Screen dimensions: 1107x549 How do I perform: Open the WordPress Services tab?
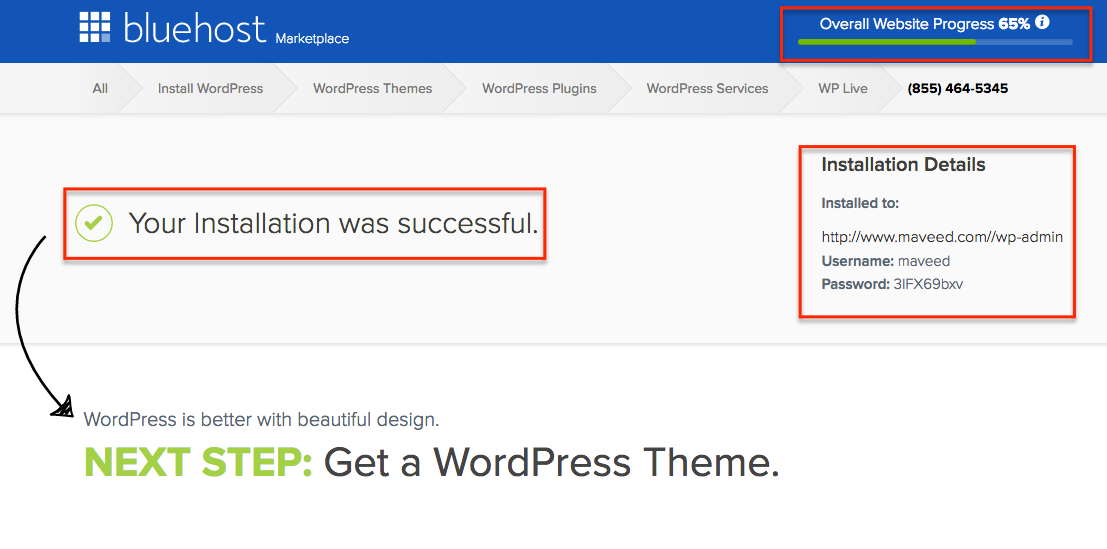[x=707, y=88]
